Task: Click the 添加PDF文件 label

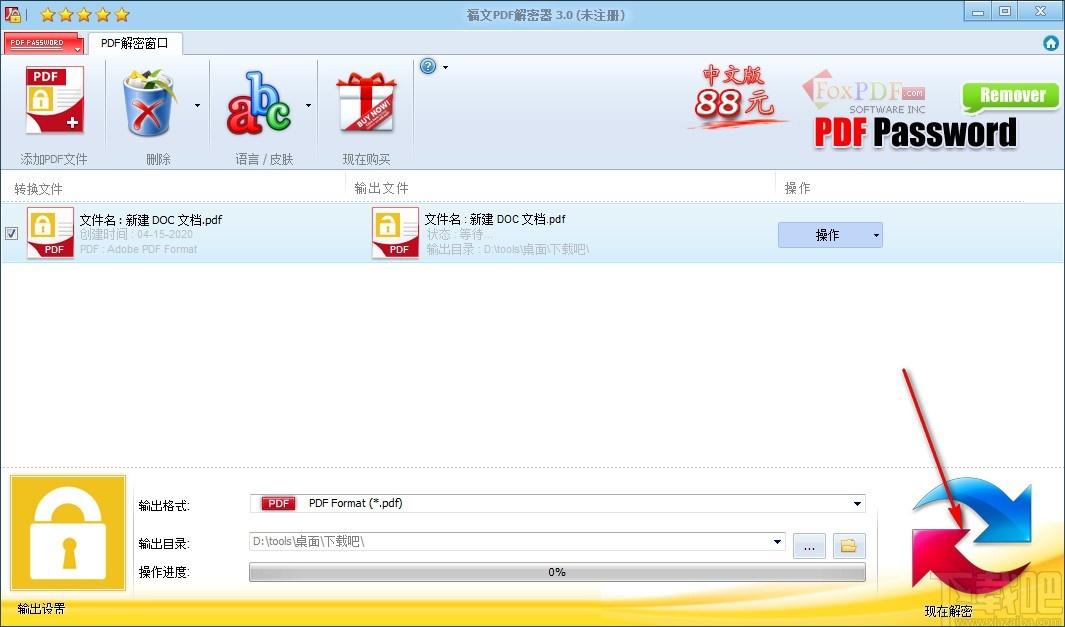Action: tap(54, 159)
